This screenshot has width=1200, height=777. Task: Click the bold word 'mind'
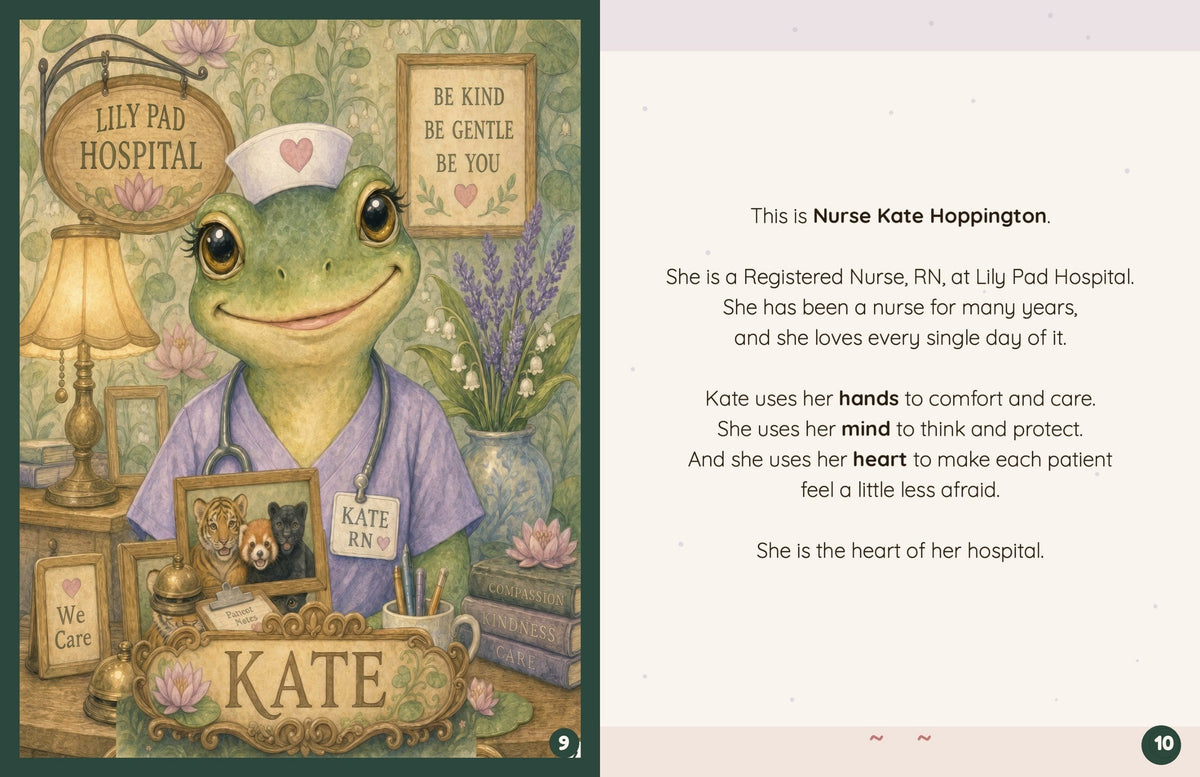coord(865,430)
